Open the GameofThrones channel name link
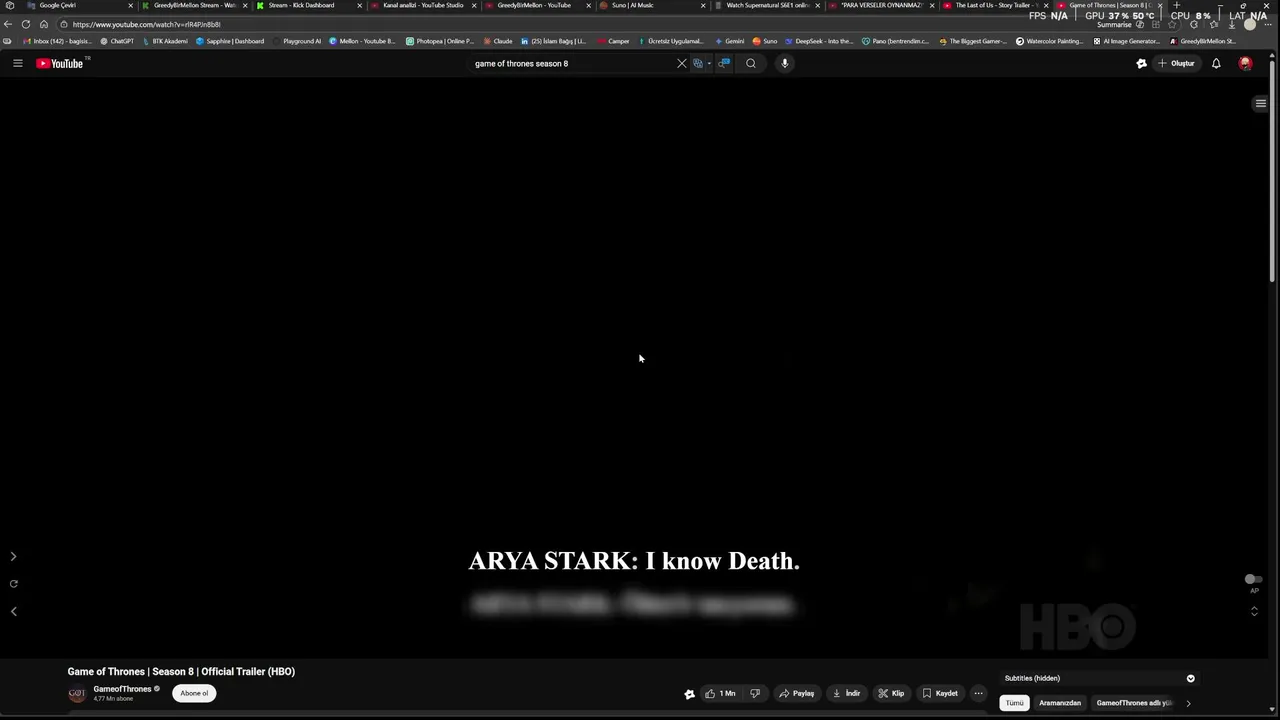Image resolution: width=1280 pixels, height=720 pixels. (x=122, y=689)
